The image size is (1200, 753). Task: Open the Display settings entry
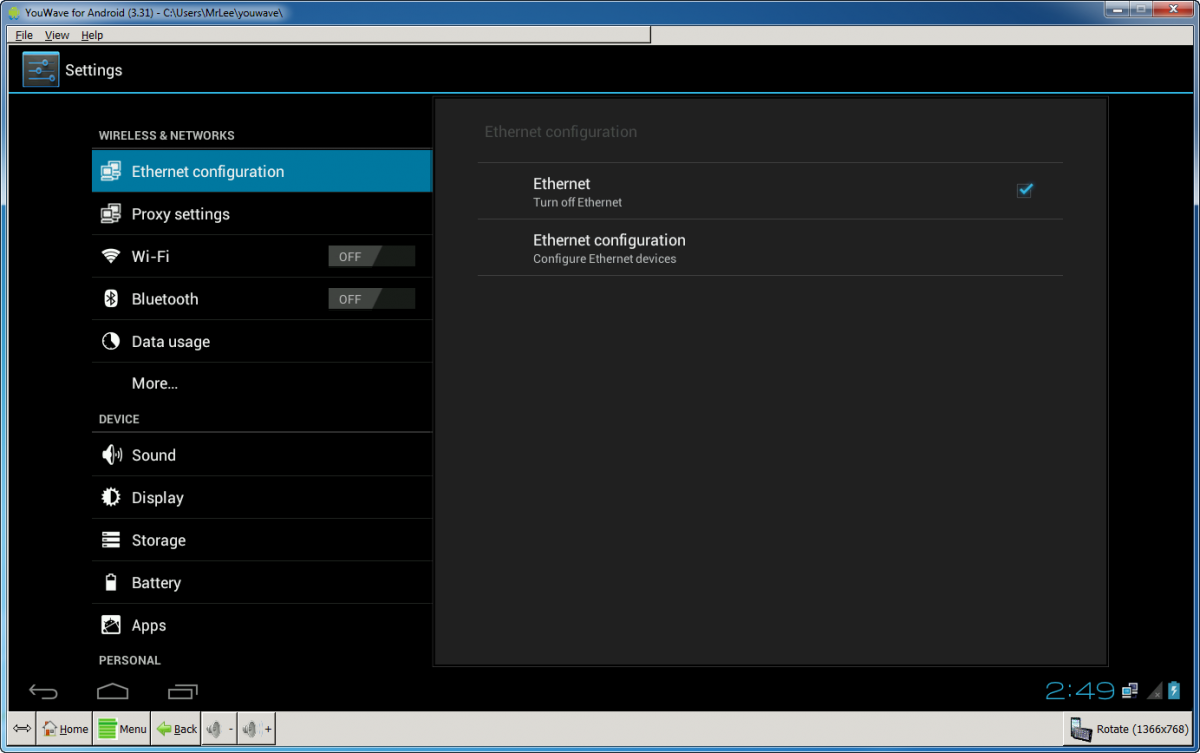pyautogui.click(x=158, y=498)
